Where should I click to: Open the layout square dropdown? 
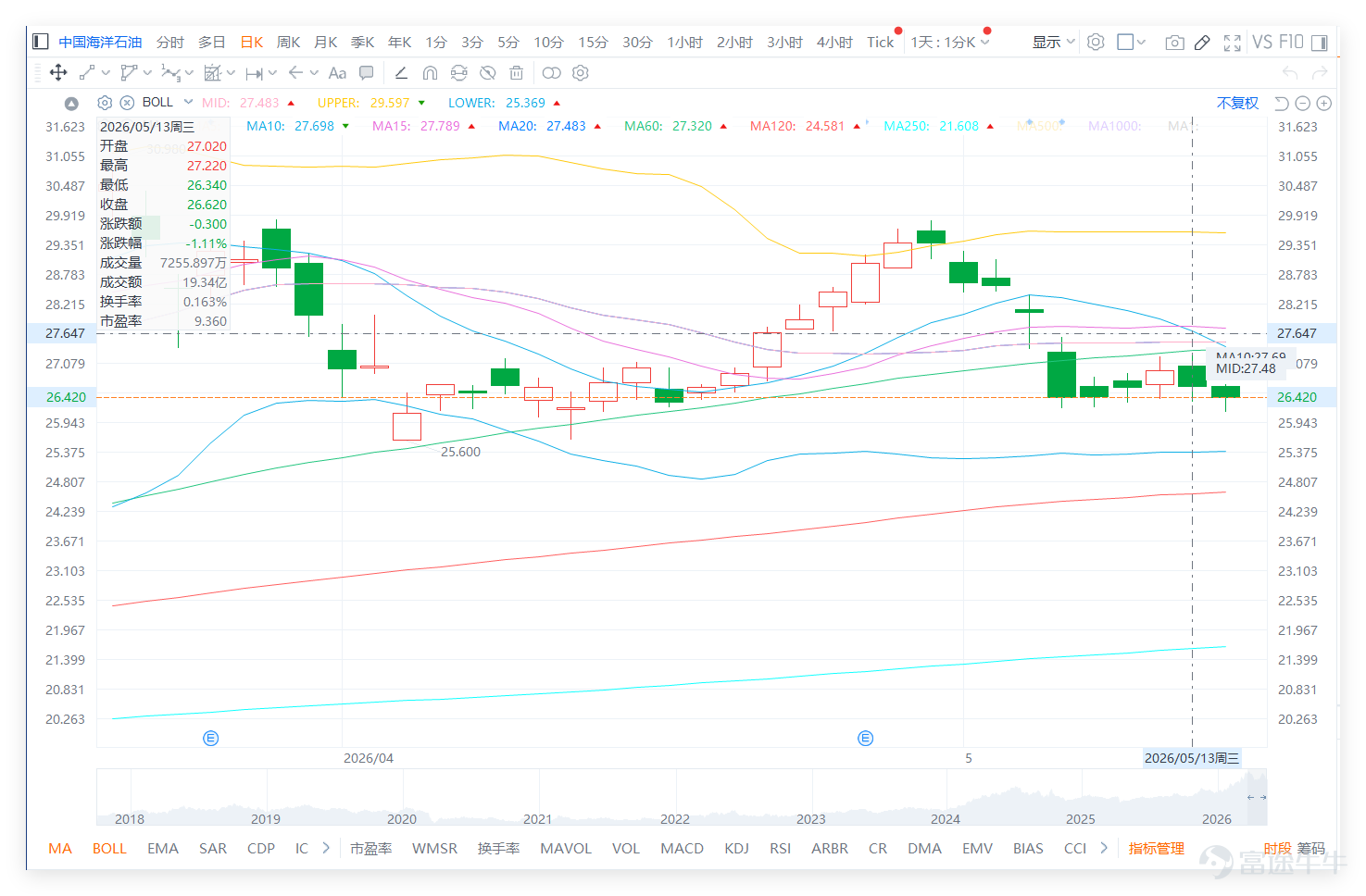(x=1132, y=42)
